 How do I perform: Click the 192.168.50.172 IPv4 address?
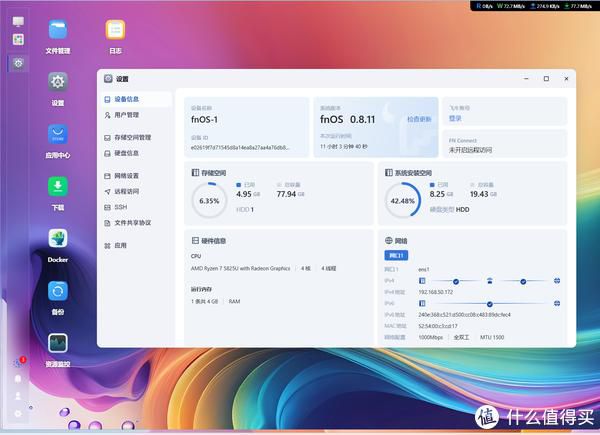click(x=435, y=292)
